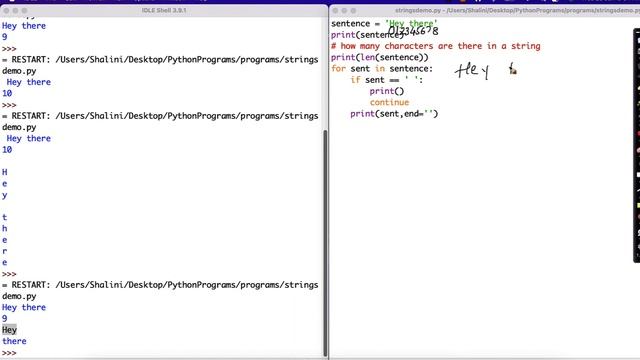Viewport: 640px width, 360px height.
Task: Close the IDLE Shell window
Action: point(6,11)
